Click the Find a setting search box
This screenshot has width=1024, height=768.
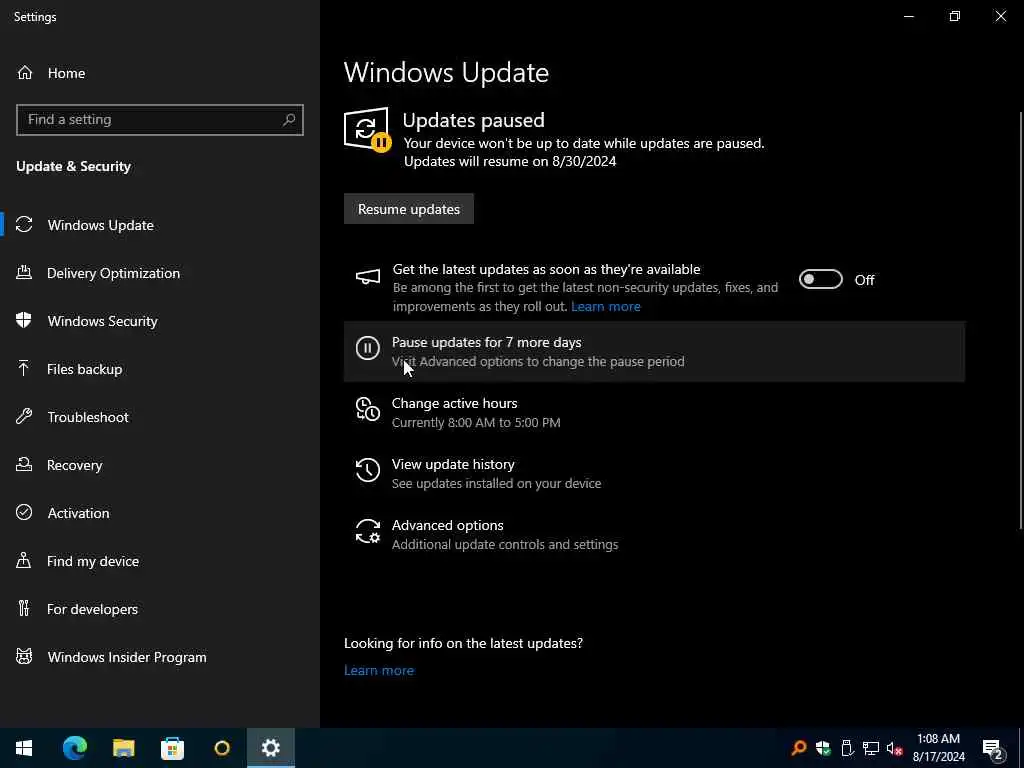(160, 120)
